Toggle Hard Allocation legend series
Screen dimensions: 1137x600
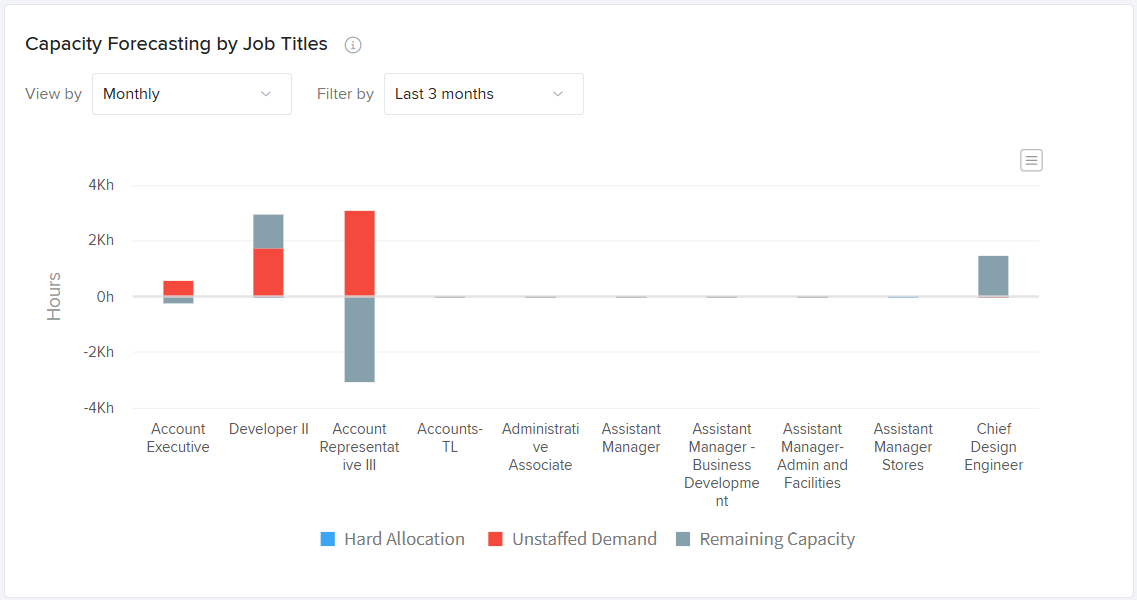[x=404, y=539]
